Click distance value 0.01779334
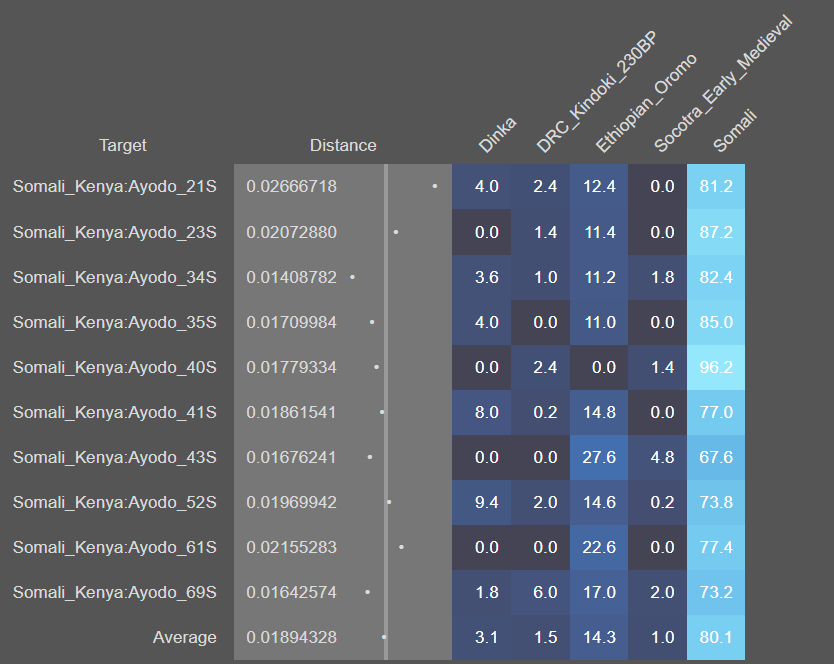Screen dimensions: 834x664 tap(291, 367)
